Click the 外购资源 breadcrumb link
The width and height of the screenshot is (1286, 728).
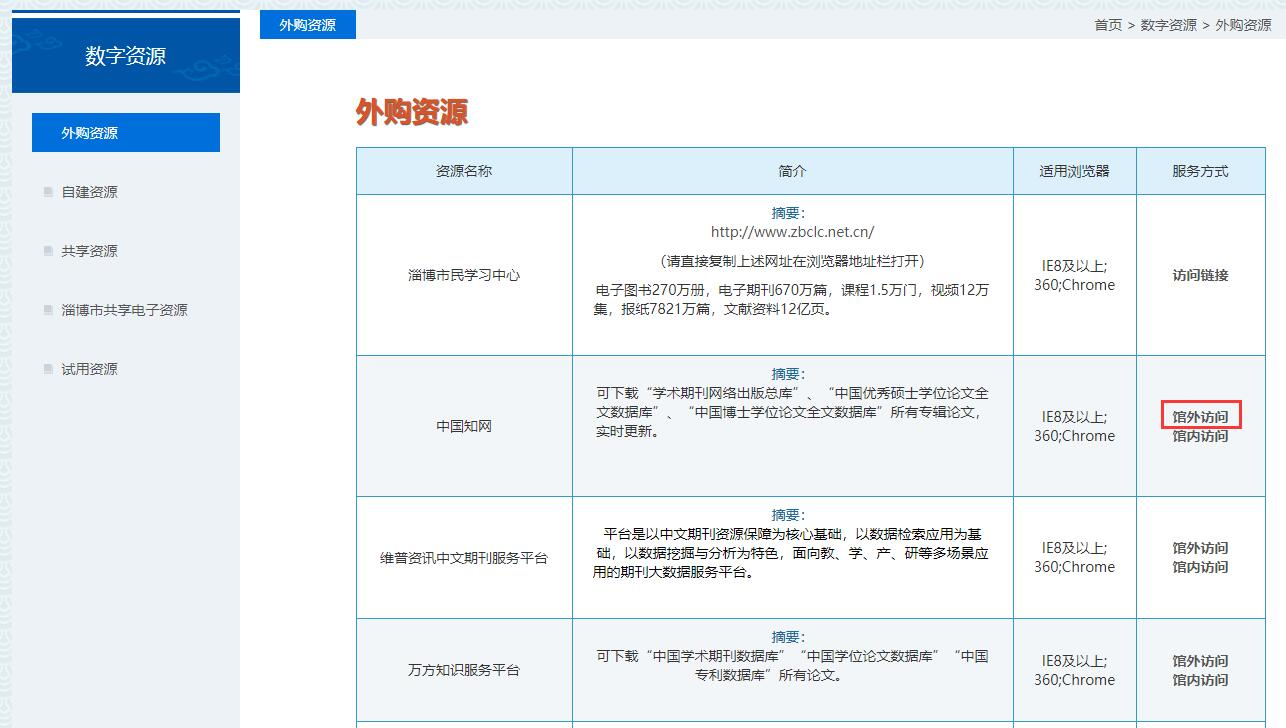[1243, 25]
